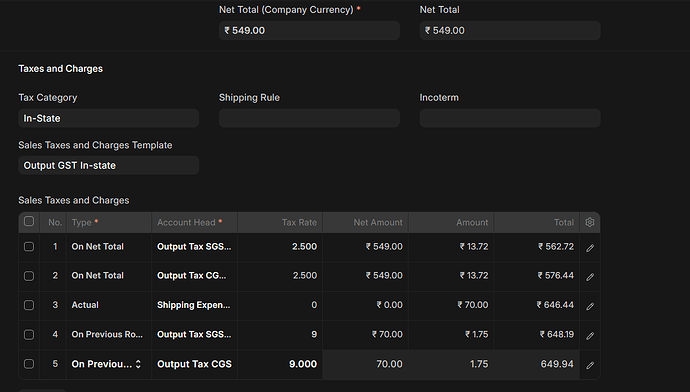Open table column settings gear icon
The height and width of the screenshot is (392, 690).
[590, 222]
